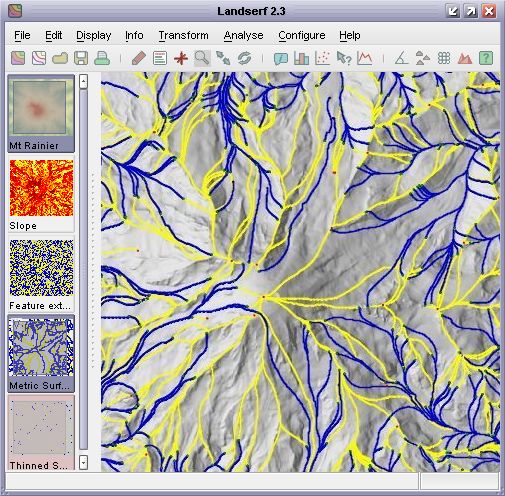Open the text notes editor icon

[x=160, y=58]
